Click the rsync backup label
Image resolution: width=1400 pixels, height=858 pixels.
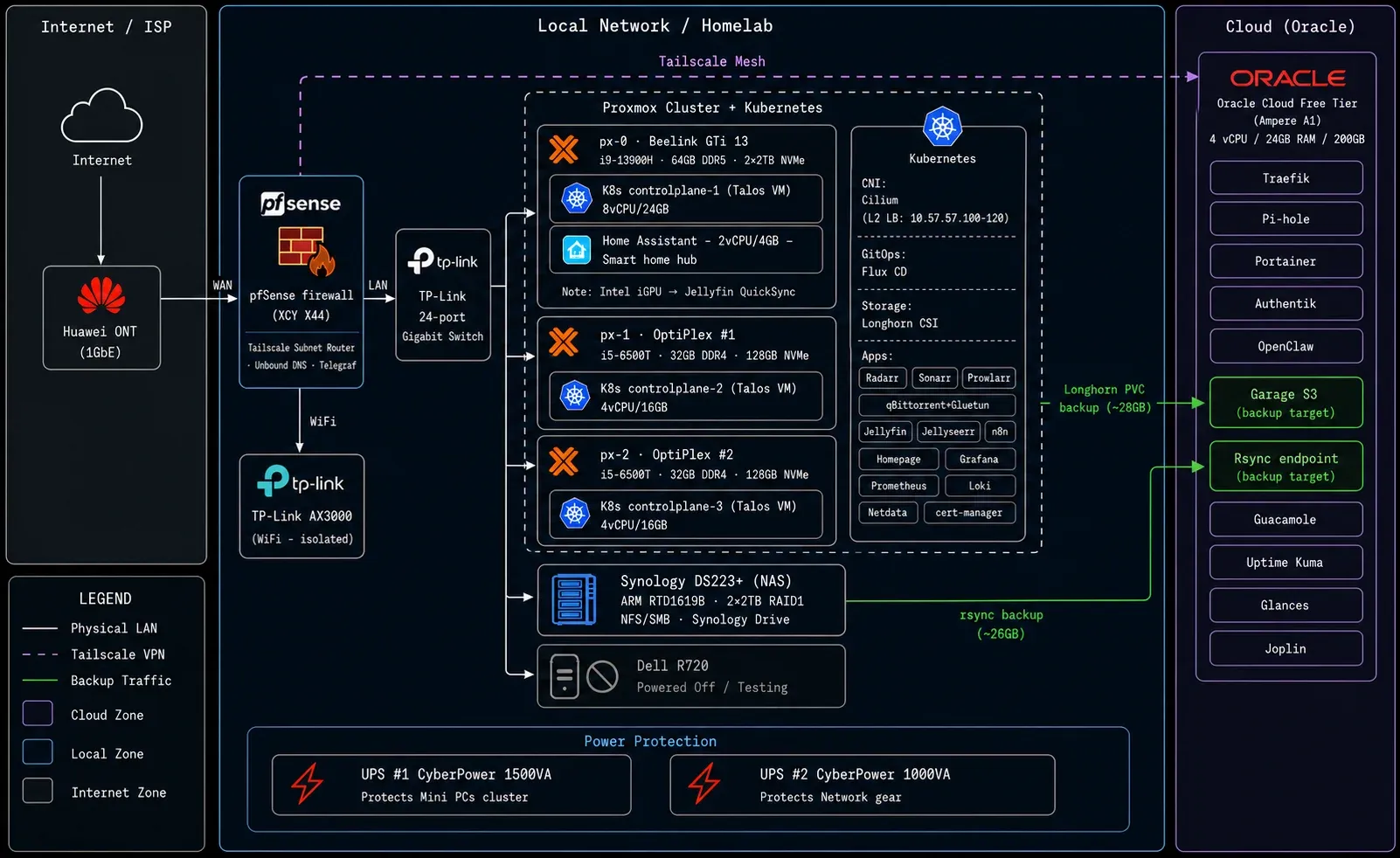coord(1001,624)
